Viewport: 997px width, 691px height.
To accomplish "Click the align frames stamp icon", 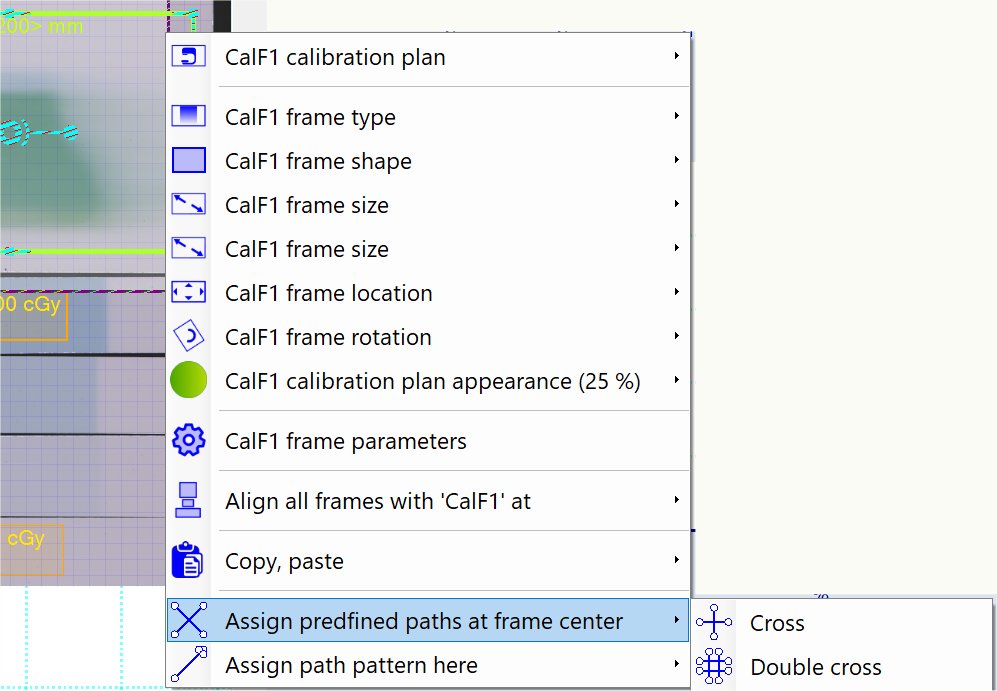I will pos(188,501).
